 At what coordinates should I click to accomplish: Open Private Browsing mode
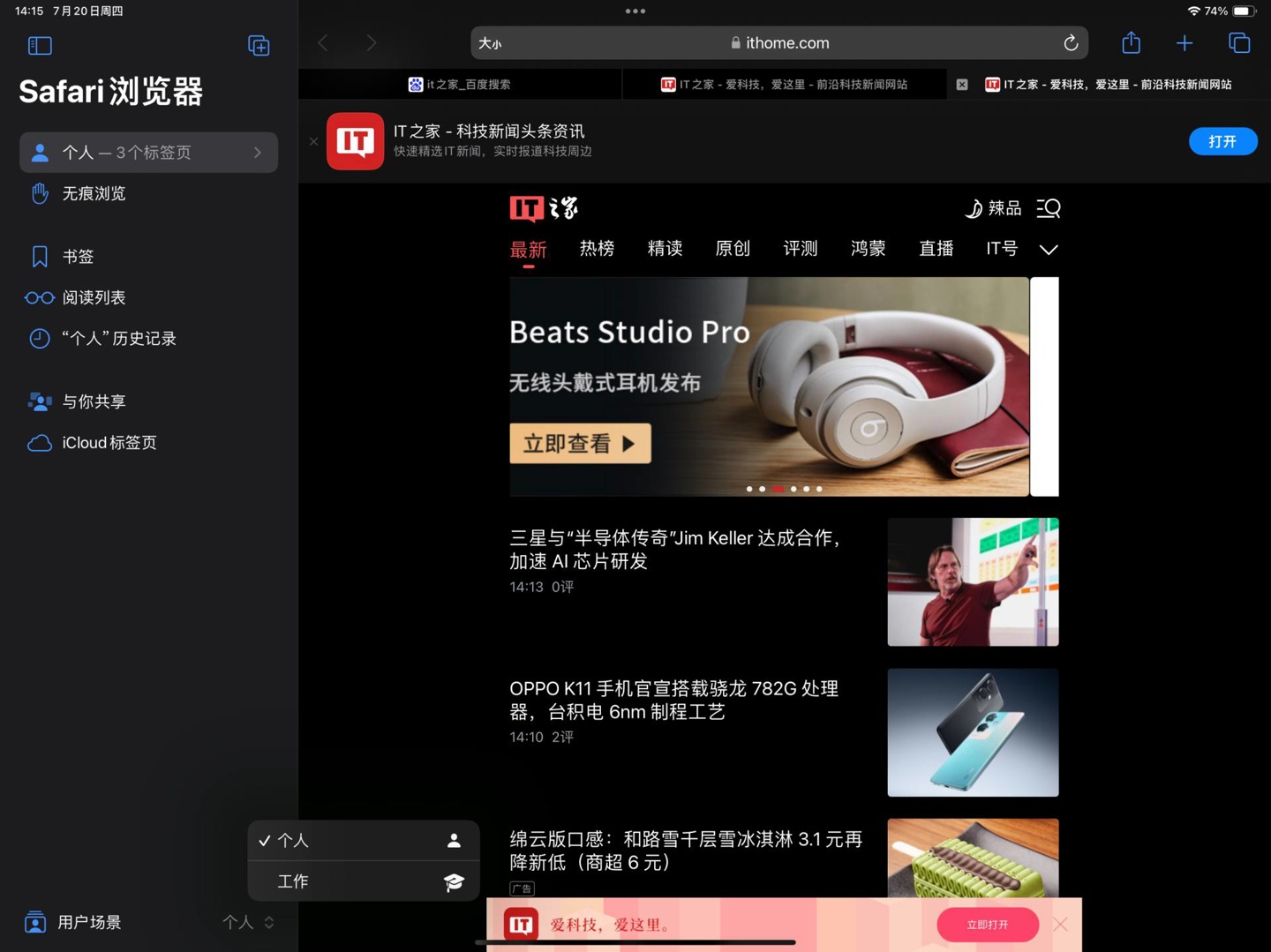pyautogui.click(x=94, y=193)
